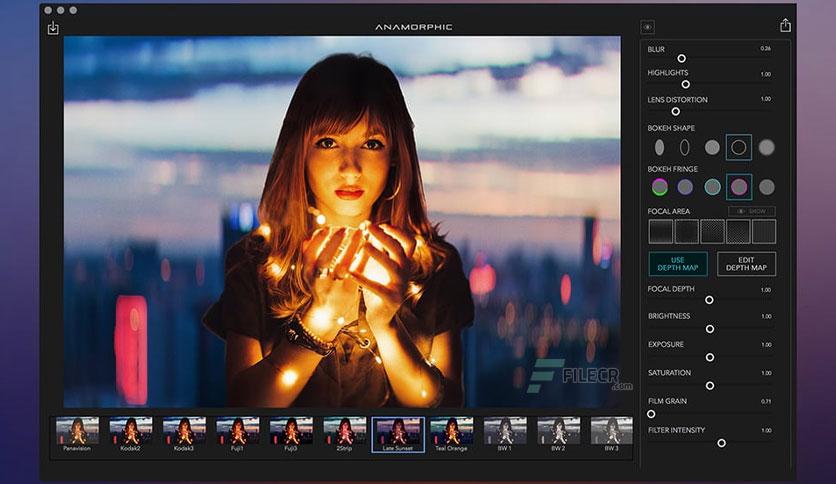
Task: Click the Film Grain slider handle
Action: point(651,414)
